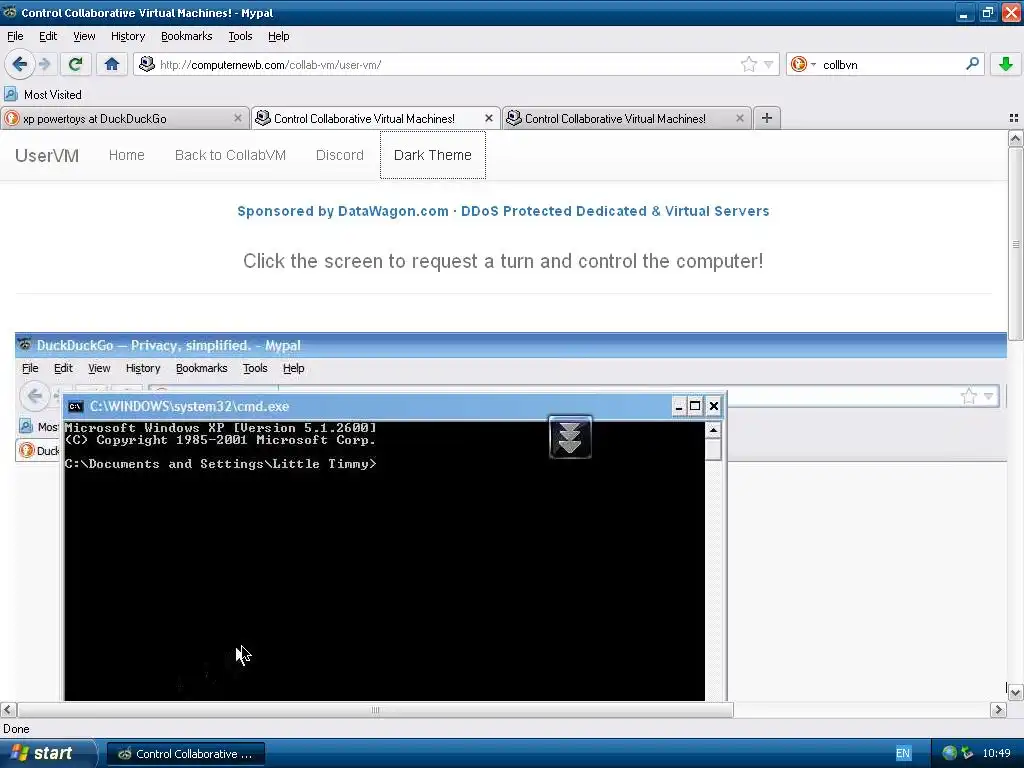Close the xp powertoys tab
1024x768 pixels.
[238, 118]
